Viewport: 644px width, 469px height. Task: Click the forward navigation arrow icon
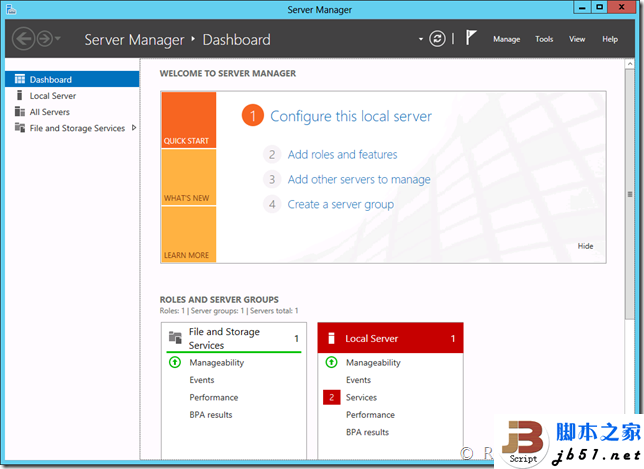click(44, 39)
